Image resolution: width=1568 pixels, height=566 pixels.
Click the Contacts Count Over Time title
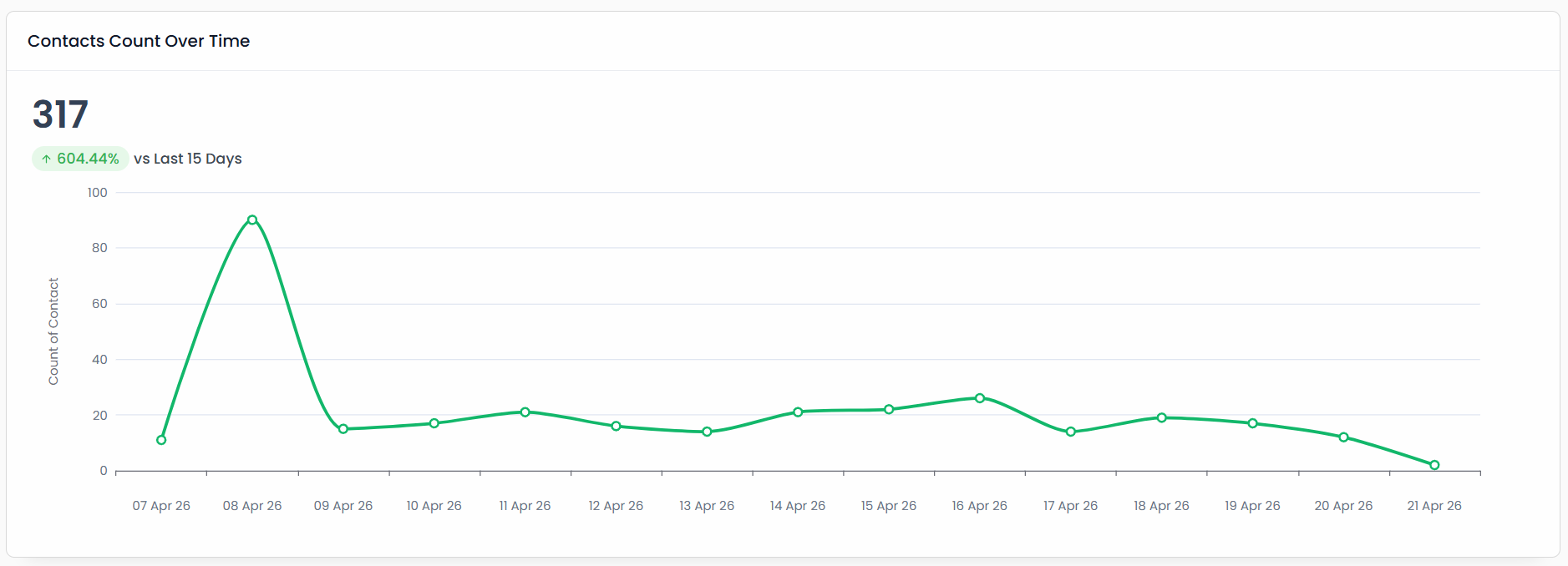(x=139, y=41)
